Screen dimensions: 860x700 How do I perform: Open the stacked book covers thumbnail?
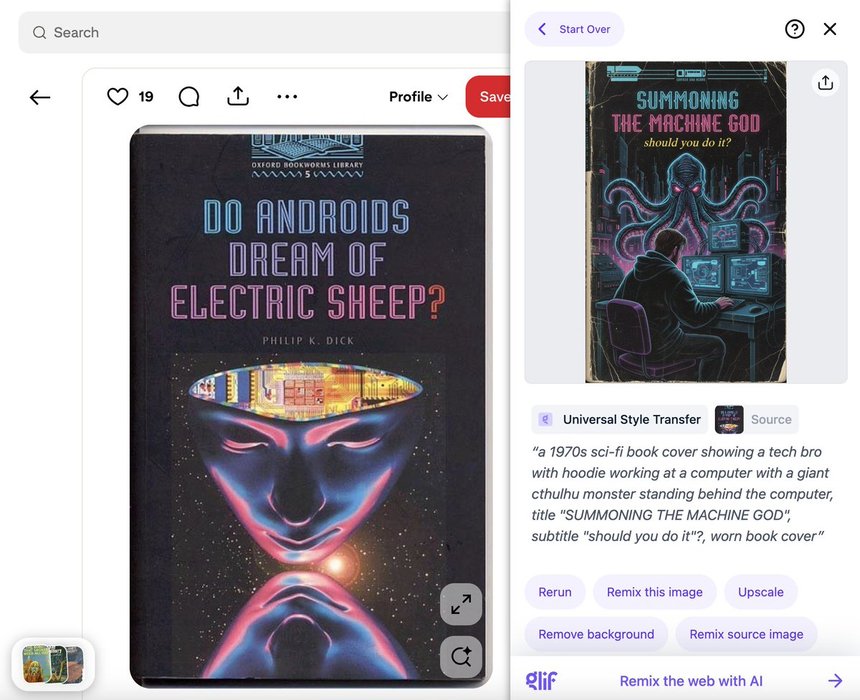pyautogui.click(x=53, y=664)
